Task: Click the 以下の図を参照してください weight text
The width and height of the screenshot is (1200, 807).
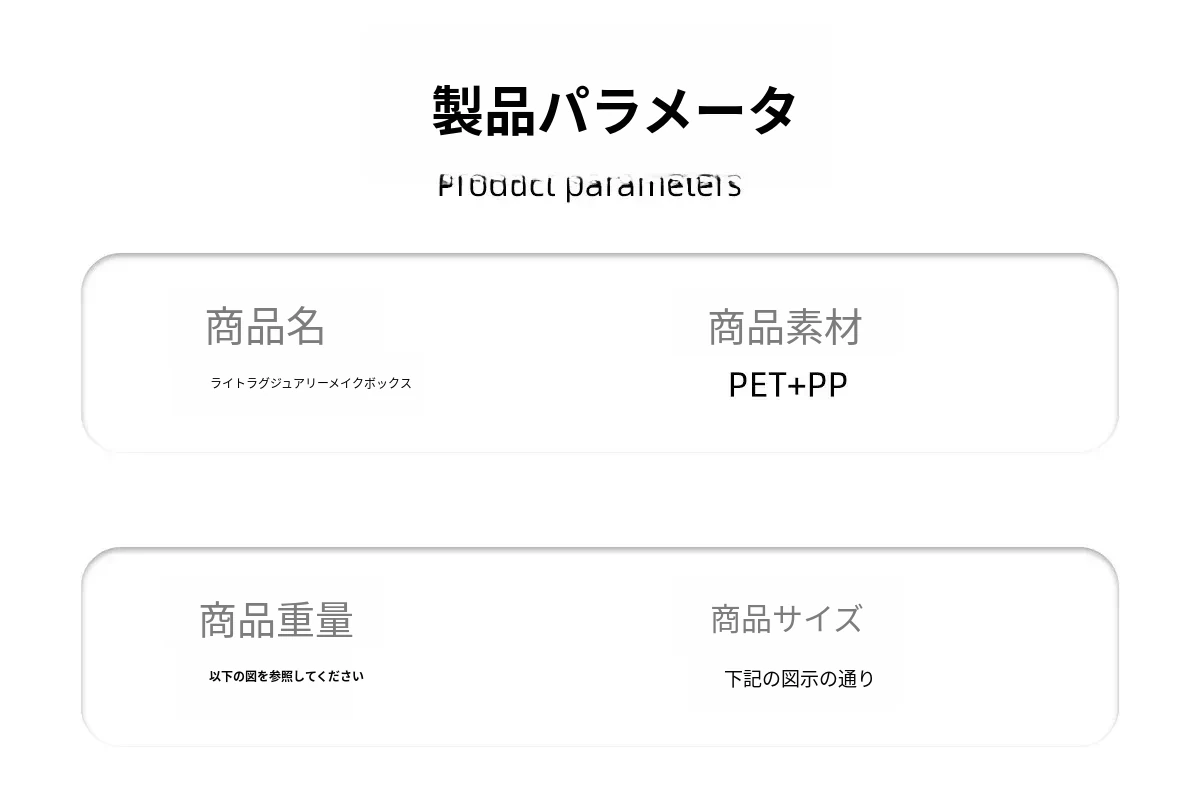Action: (x=286, y=676)
